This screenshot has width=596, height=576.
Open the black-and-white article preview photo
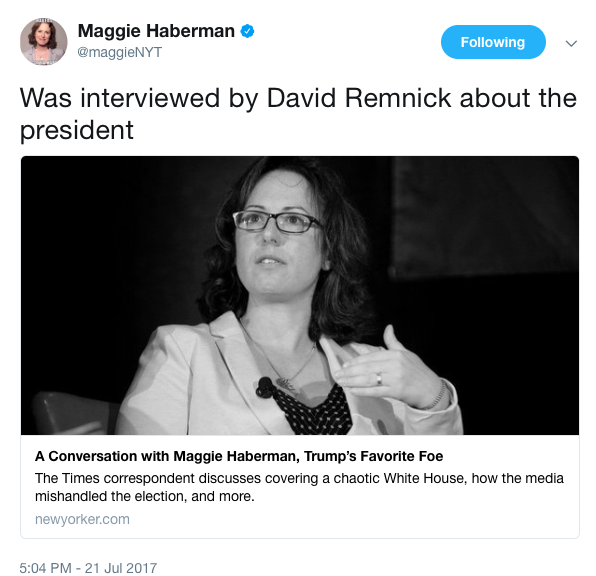pyautogui.click(x=300, y=295)
